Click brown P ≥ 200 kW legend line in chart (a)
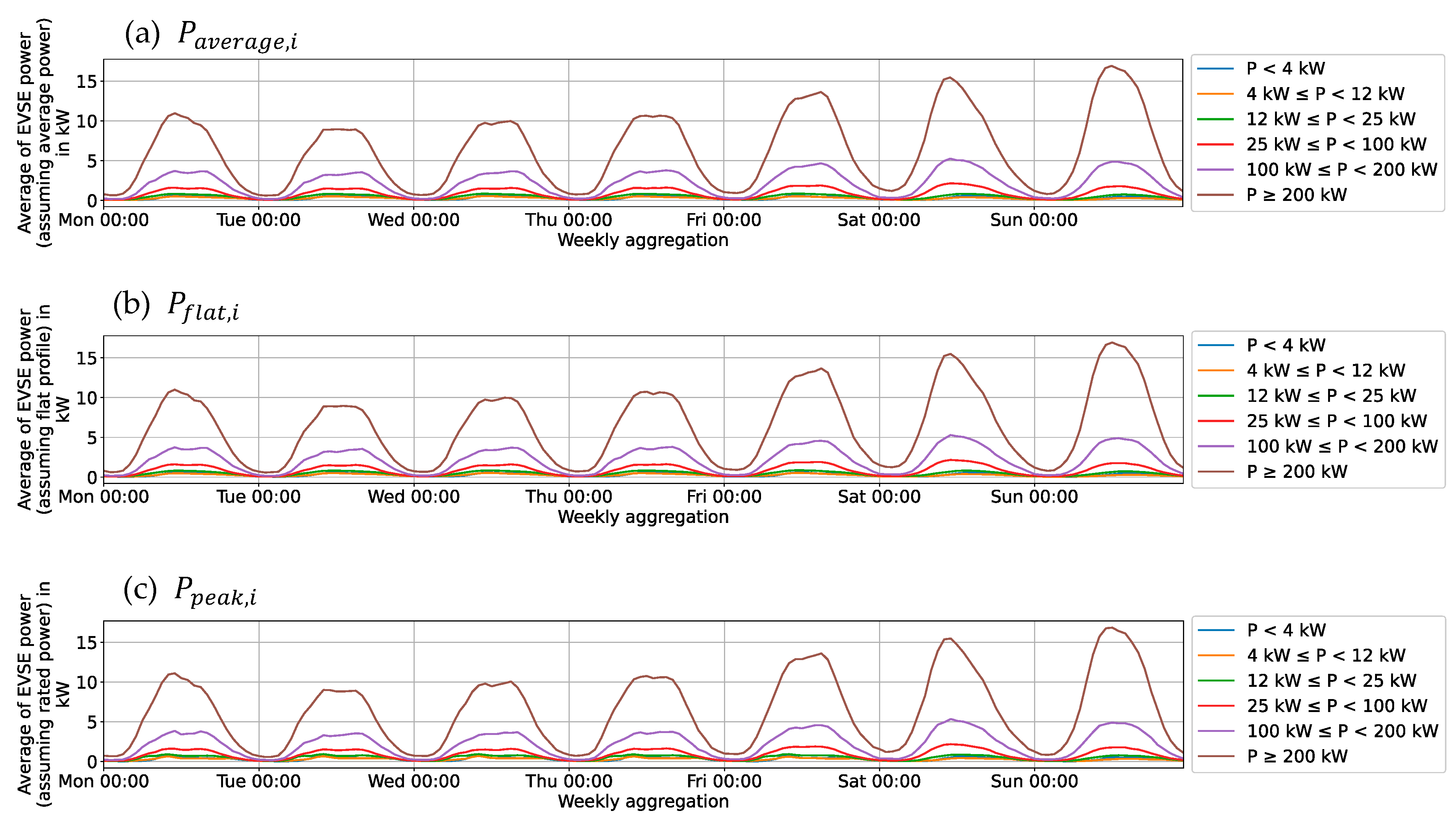Screen dimensions: 1456x819 pyautogui.click(x=1215, y=195)
